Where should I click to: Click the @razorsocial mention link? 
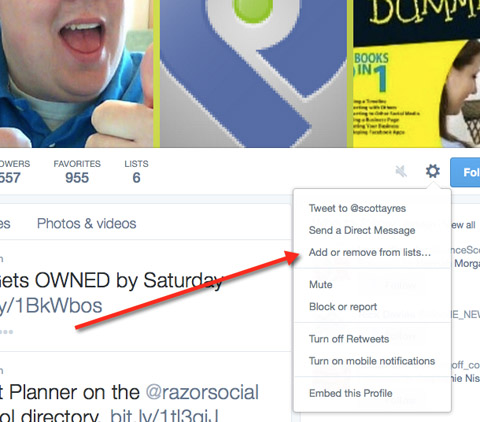202,392
